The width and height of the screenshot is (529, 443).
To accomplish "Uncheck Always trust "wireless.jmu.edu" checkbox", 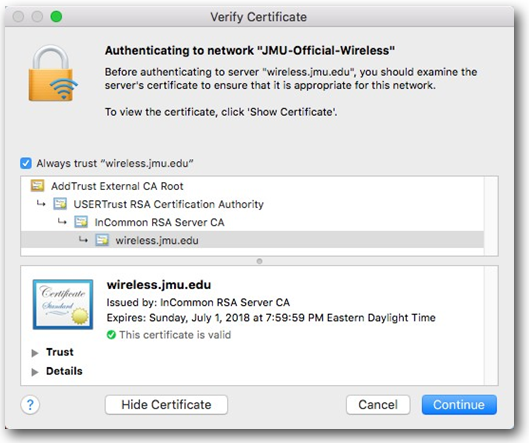I will point(26,163).
